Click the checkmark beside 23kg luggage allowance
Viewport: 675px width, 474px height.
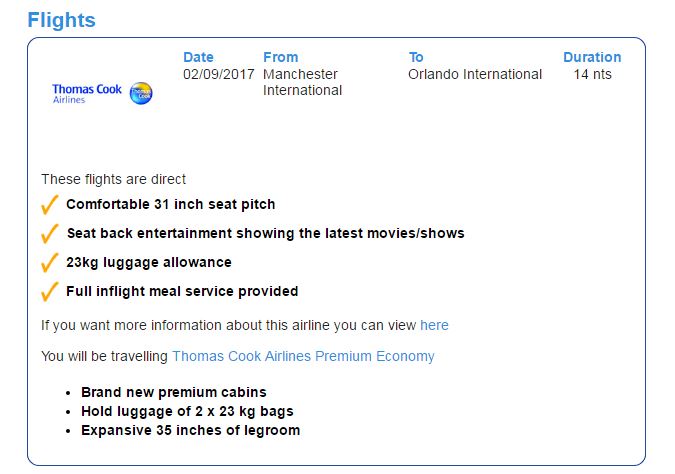pos(49,263)
